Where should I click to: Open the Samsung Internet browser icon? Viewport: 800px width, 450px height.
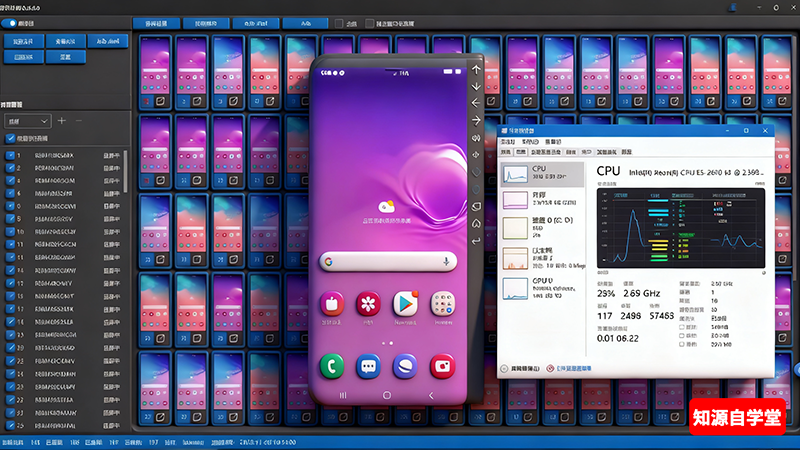click(x=405, y=366)
